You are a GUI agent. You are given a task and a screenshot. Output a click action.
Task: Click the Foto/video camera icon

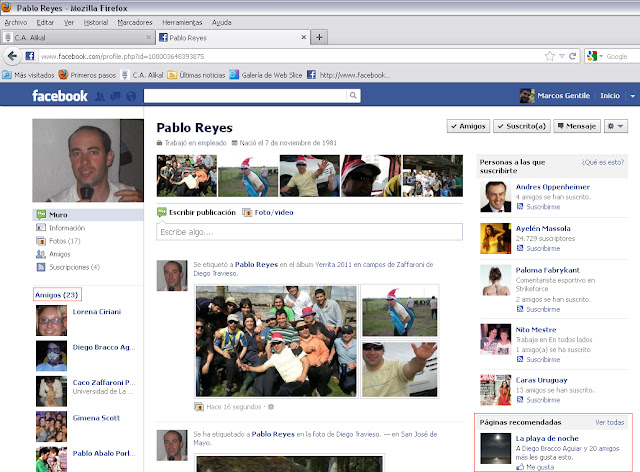[x=247, y=212]
